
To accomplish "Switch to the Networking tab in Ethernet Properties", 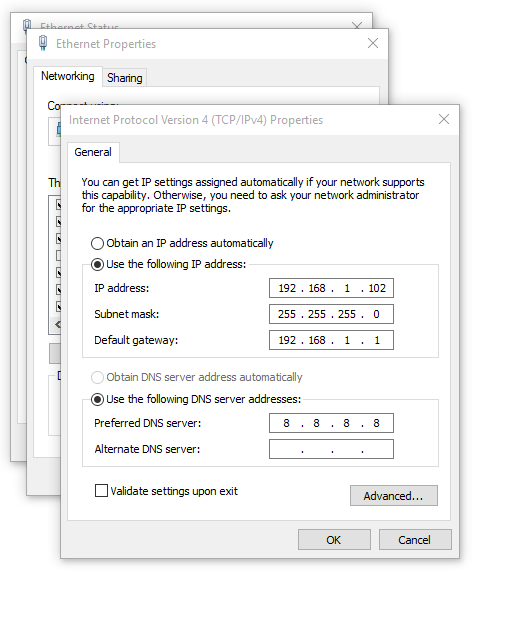I will point(68,76).
